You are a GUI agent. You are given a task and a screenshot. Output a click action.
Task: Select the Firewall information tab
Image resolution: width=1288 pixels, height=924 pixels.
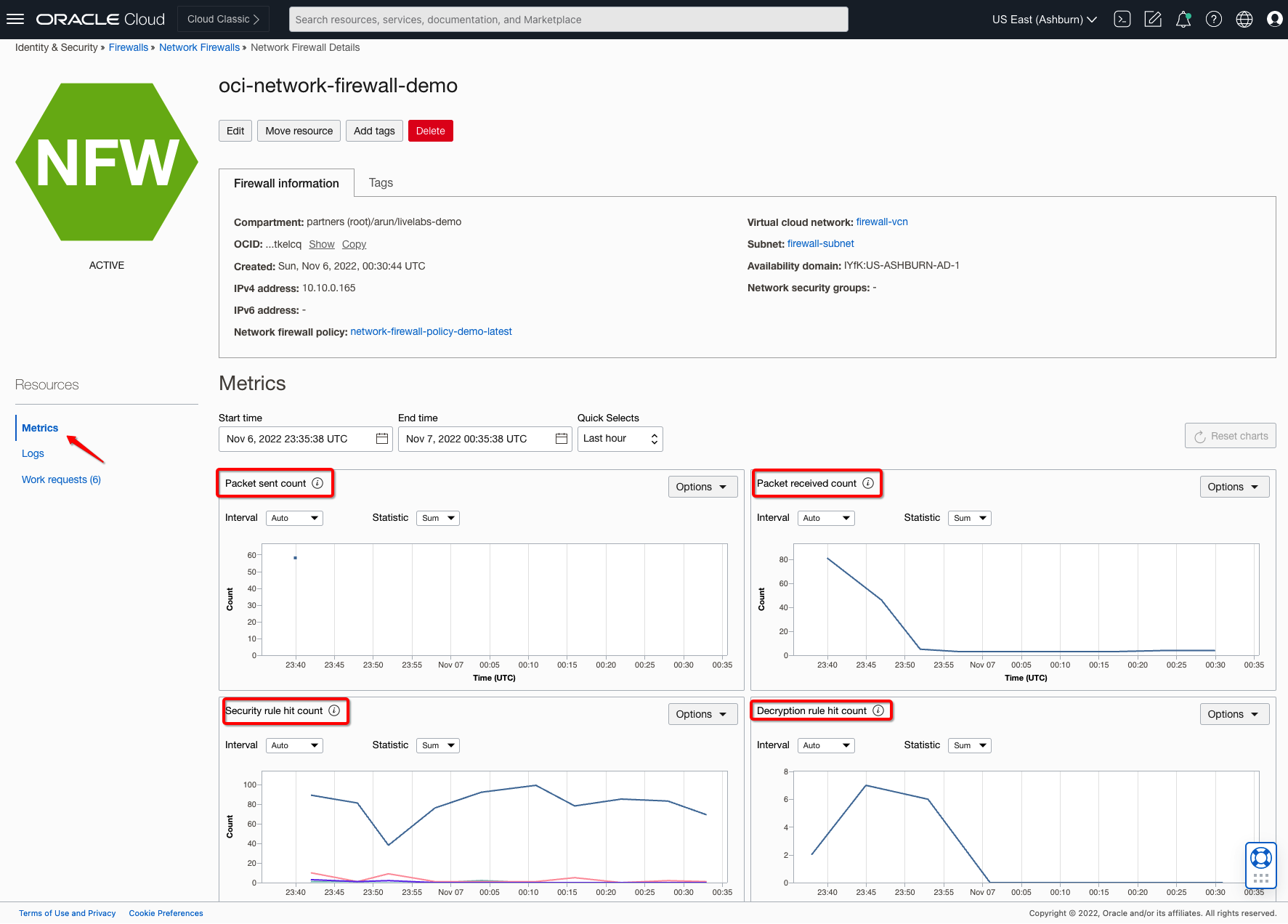pyautogui.click(x=286, y=183)
